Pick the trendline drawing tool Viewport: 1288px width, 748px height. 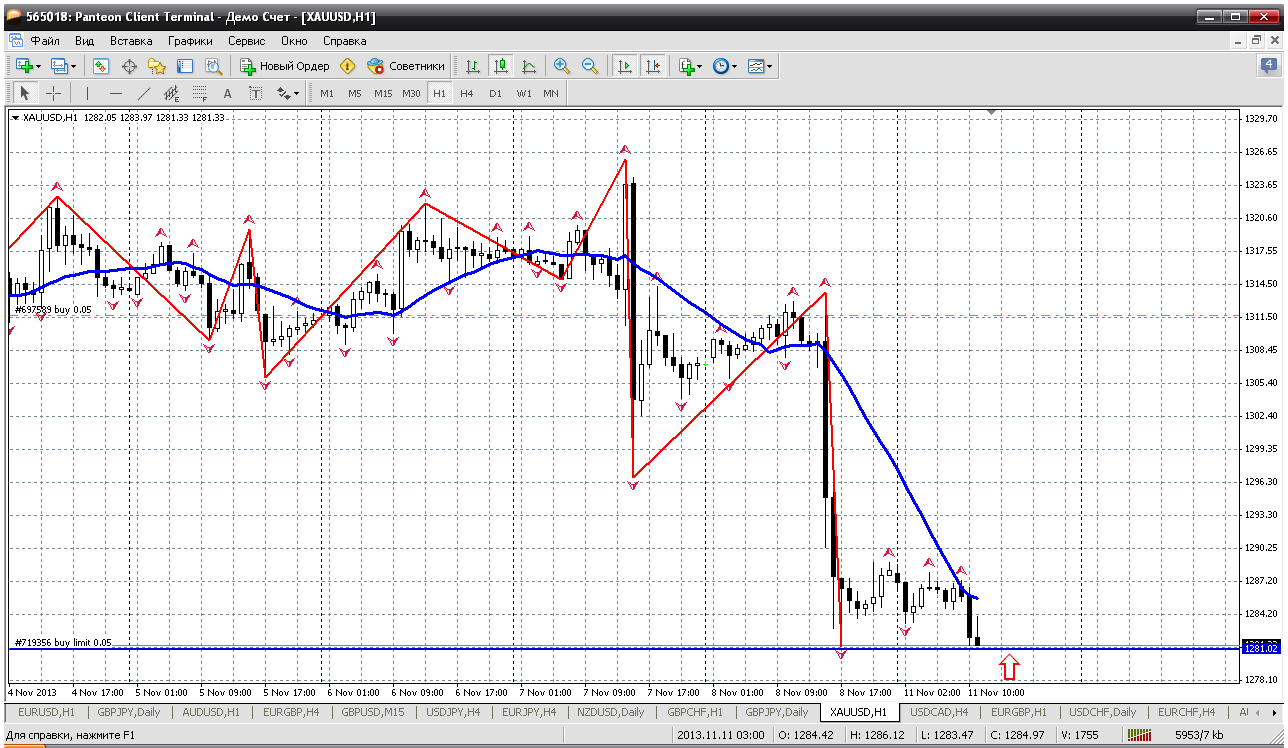[143, 93]
